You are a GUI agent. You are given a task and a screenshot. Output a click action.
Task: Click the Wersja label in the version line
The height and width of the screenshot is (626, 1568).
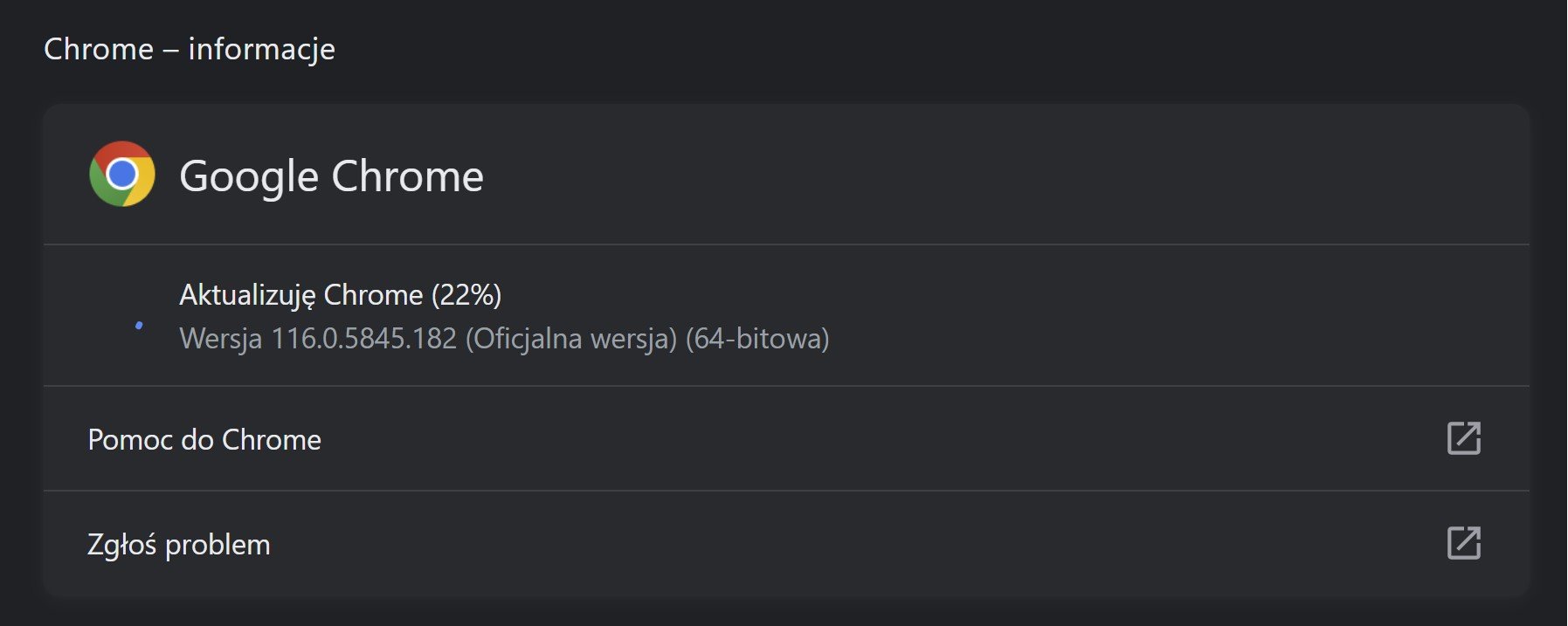pos(221,339)
